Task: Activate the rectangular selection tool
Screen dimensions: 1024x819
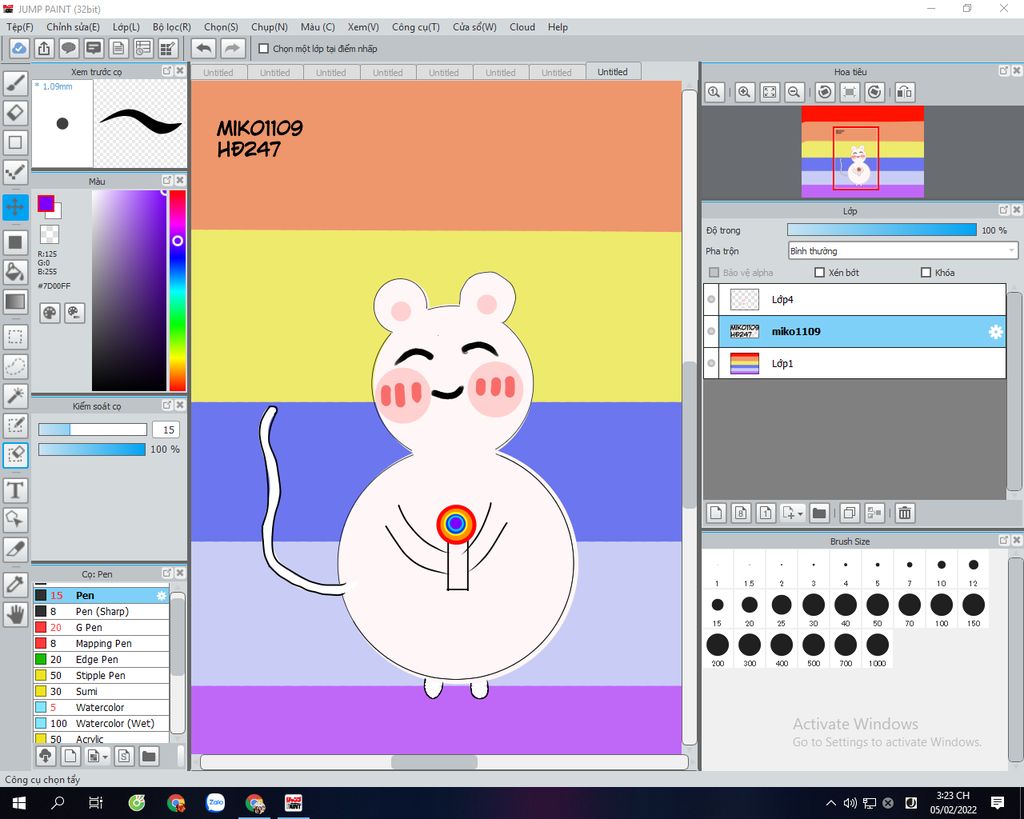Action: (x=15, y=336)
